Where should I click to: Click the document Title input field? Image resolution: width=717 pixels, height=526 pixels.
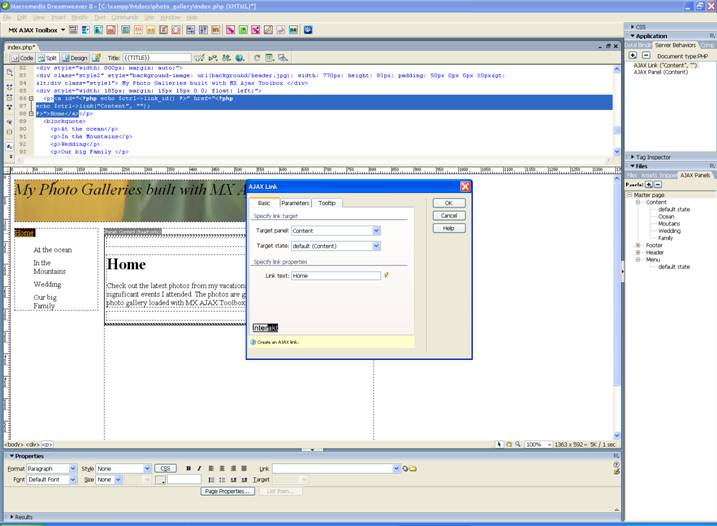pos(157,58)
